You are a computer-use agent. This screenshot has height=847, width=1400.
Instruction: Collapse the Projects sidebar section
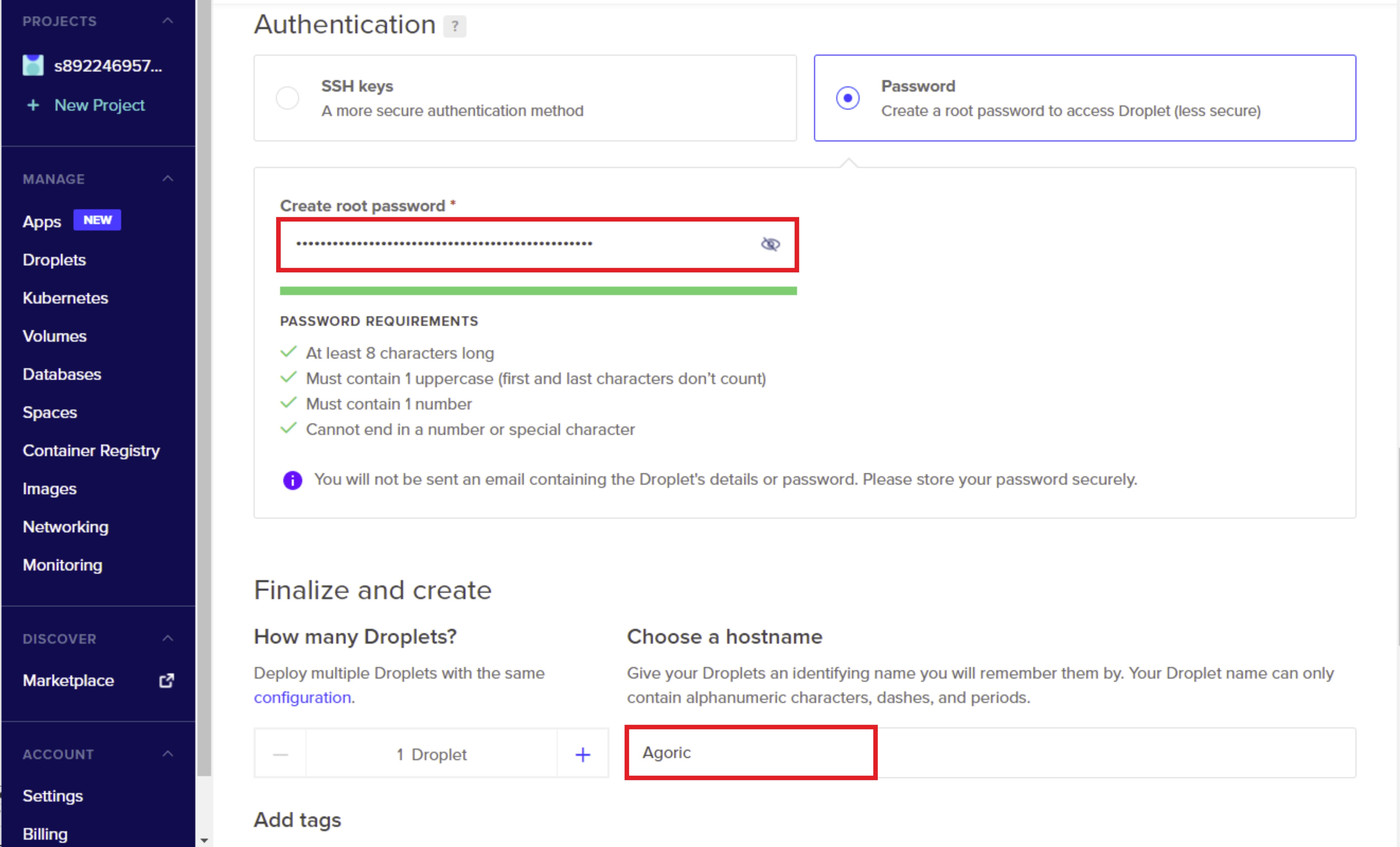point(168,21)
